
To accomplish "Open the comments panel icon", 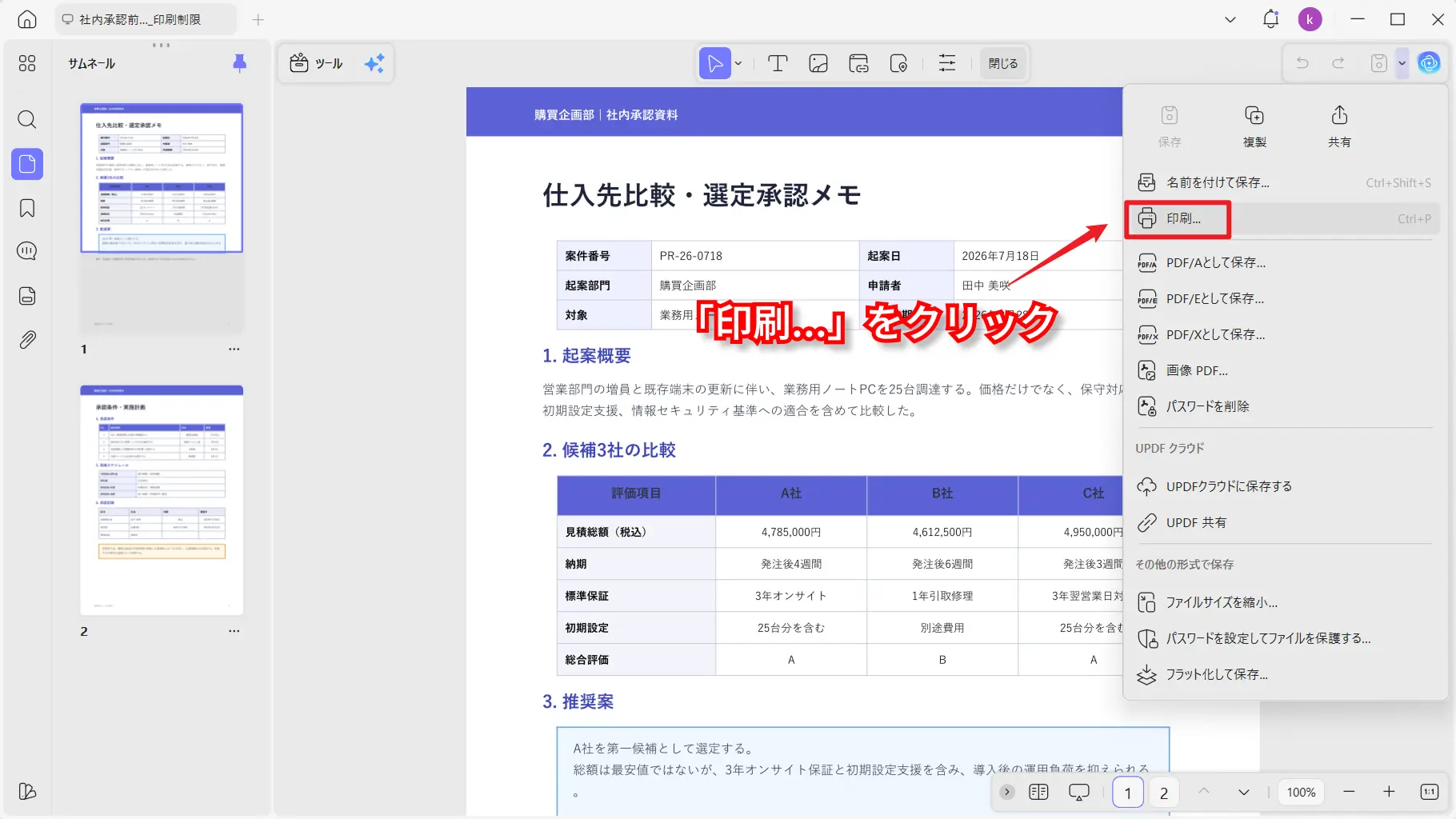I will coord(27,251).
